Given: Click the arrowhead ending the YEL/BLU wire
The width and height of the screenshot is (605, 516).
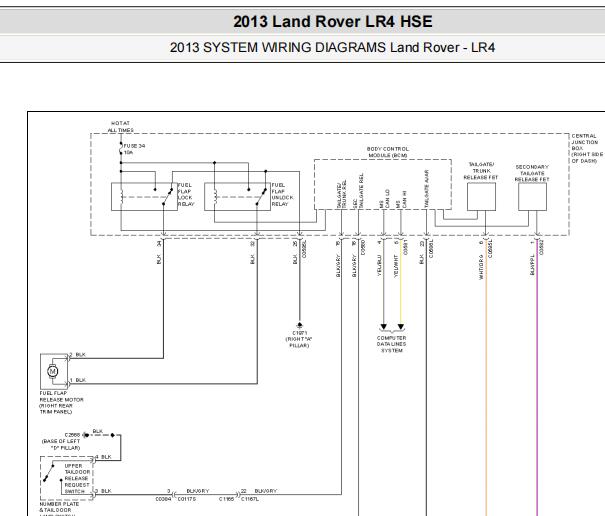Looking at the screenshot, I should pos(384,327).
